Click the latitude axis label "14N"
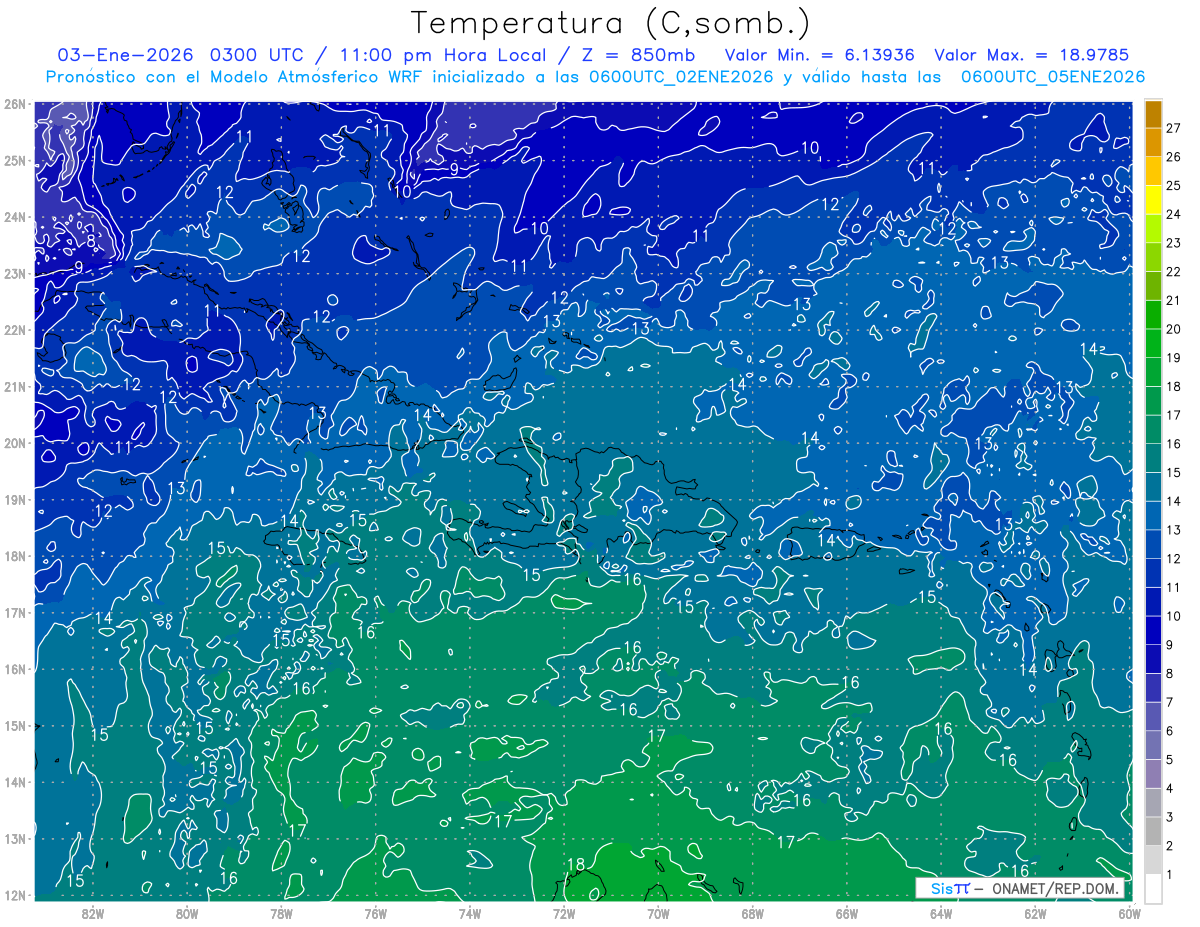This screenshot has height=927, width=1200. pyautogui.click(x=15, y=782)
